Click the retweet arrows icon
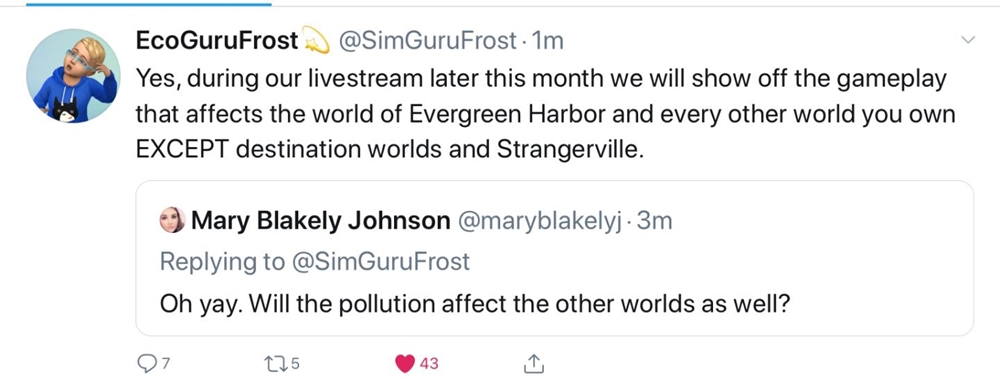This screenshot has width=1000, height=381. 276,364
